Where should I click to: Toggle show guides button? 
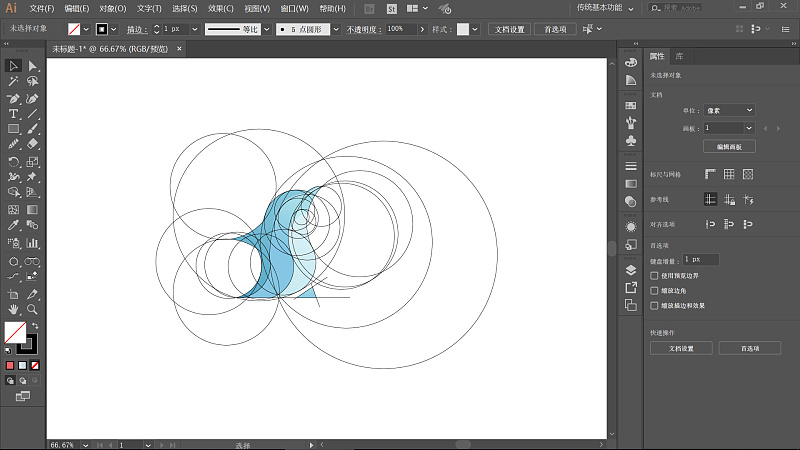710,199
